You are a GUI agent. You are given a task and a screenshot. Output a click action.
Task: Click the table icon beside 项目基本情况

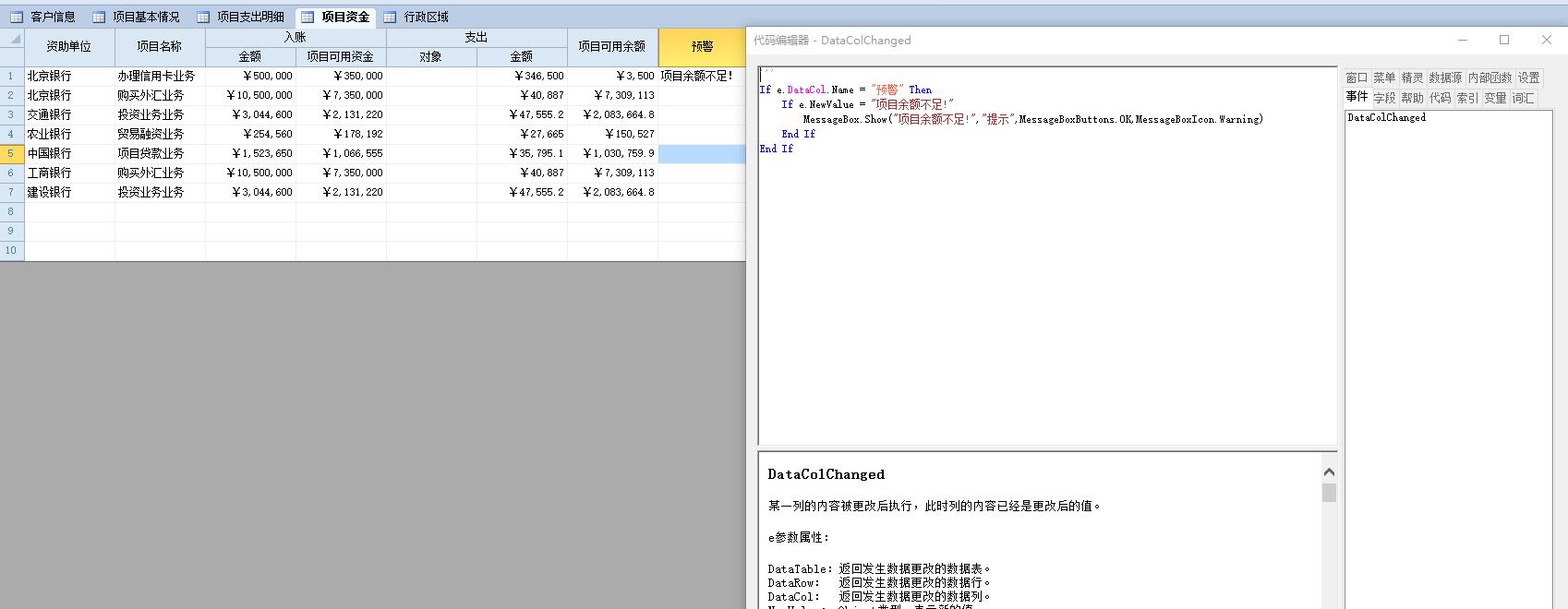98,17
